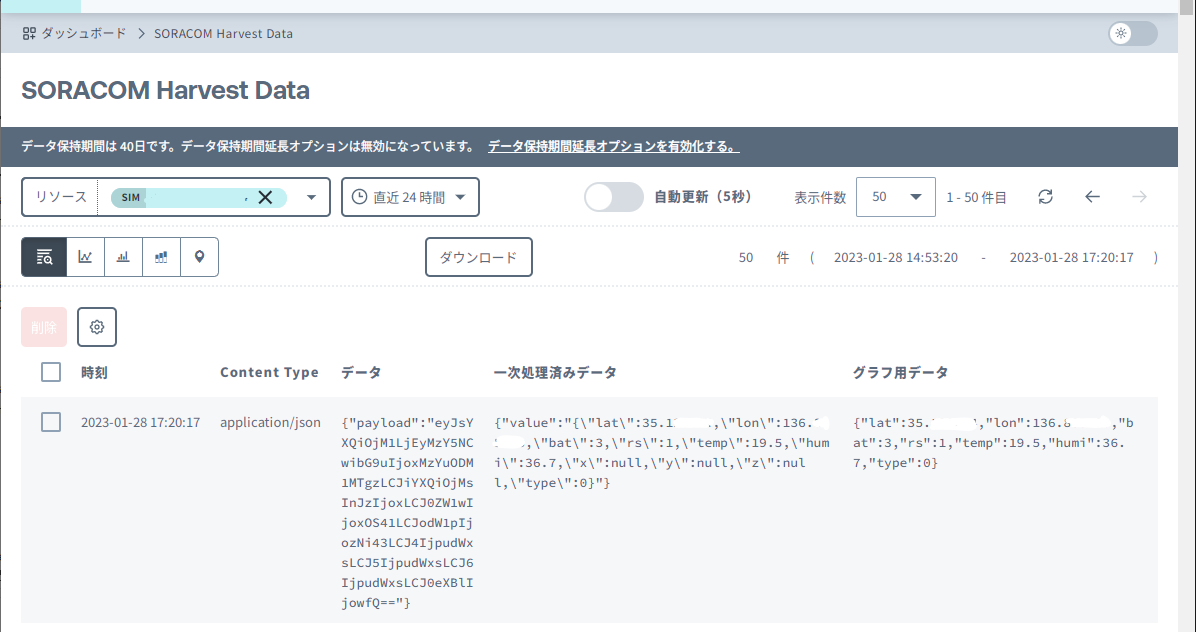Click the dashboard grid icon in breadcrumb

point(29,34)
